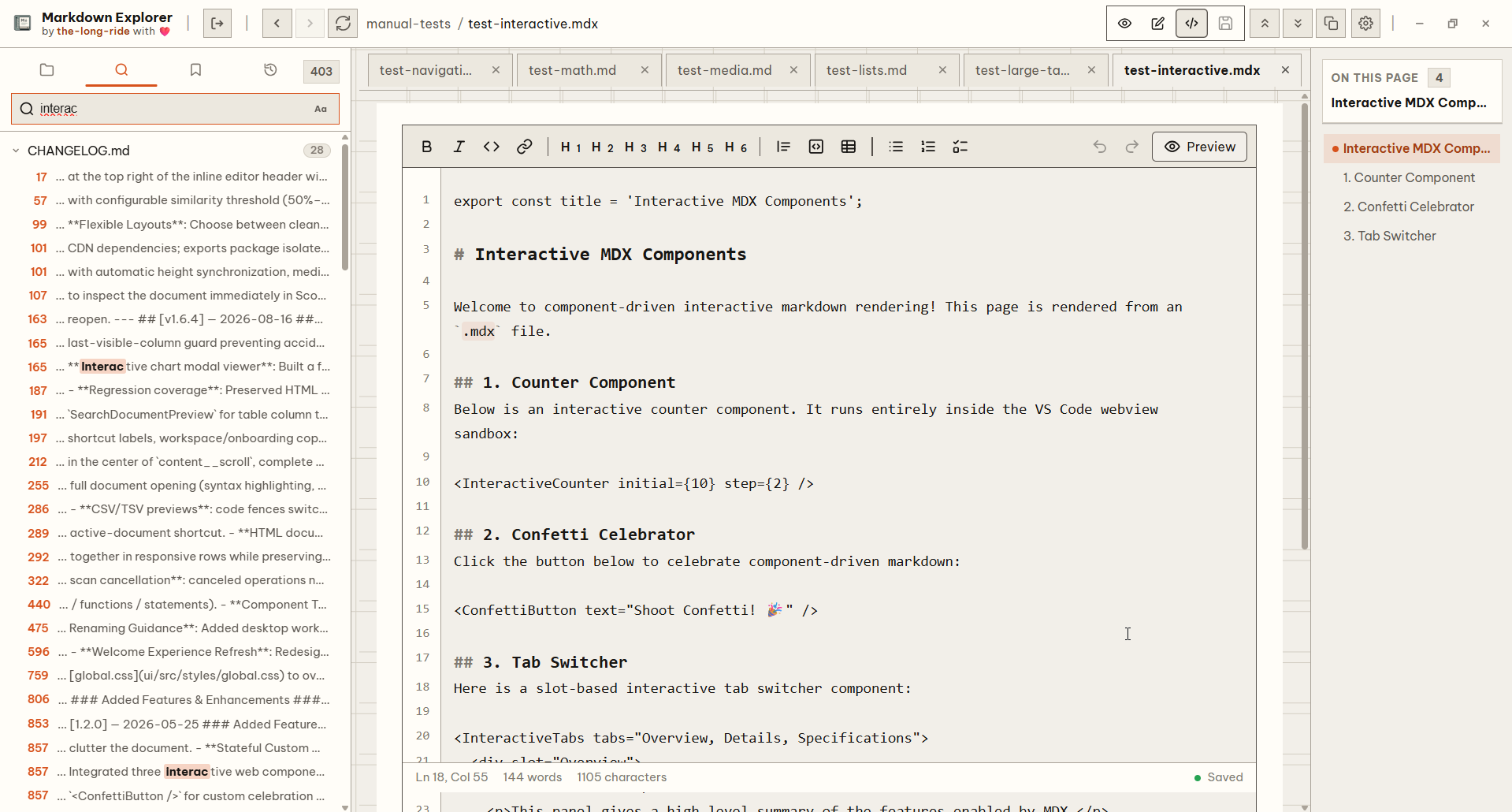1512x812 pixels.
Task: Click the document vertical scrollbar
Action: coord(1305,327)
